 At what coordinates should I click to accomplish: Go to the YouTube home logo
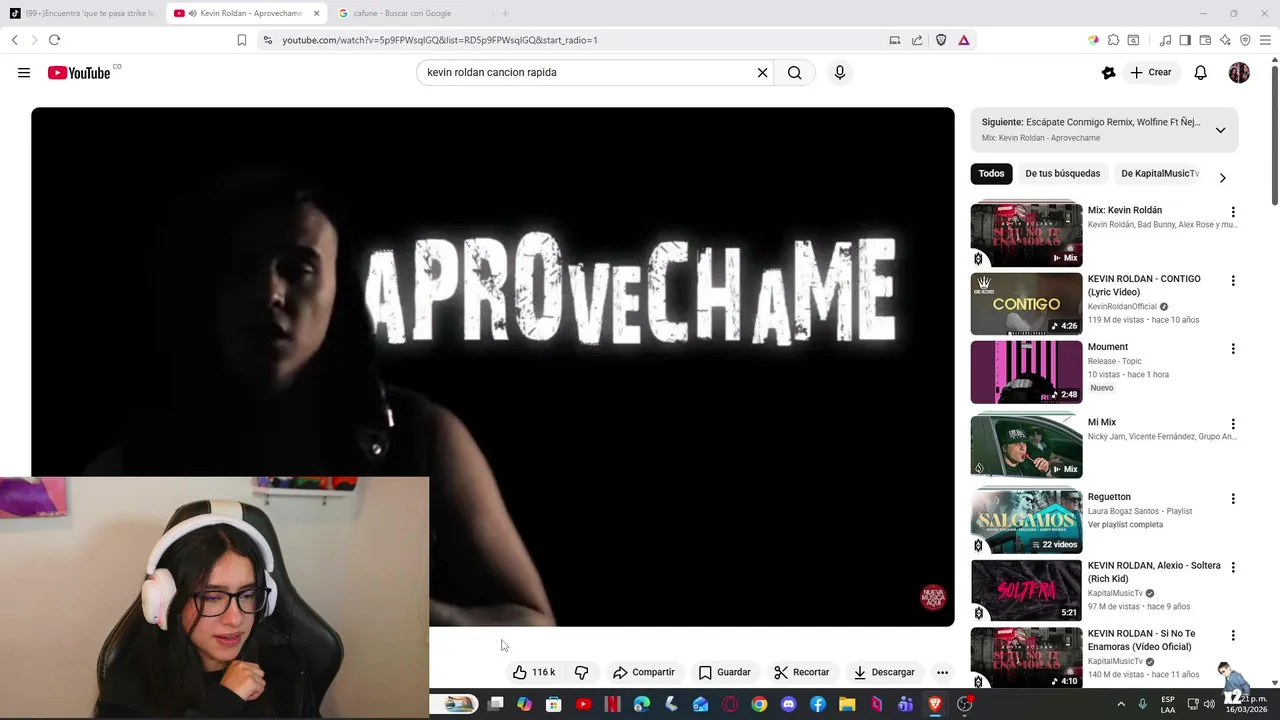[x=79, y=72]
